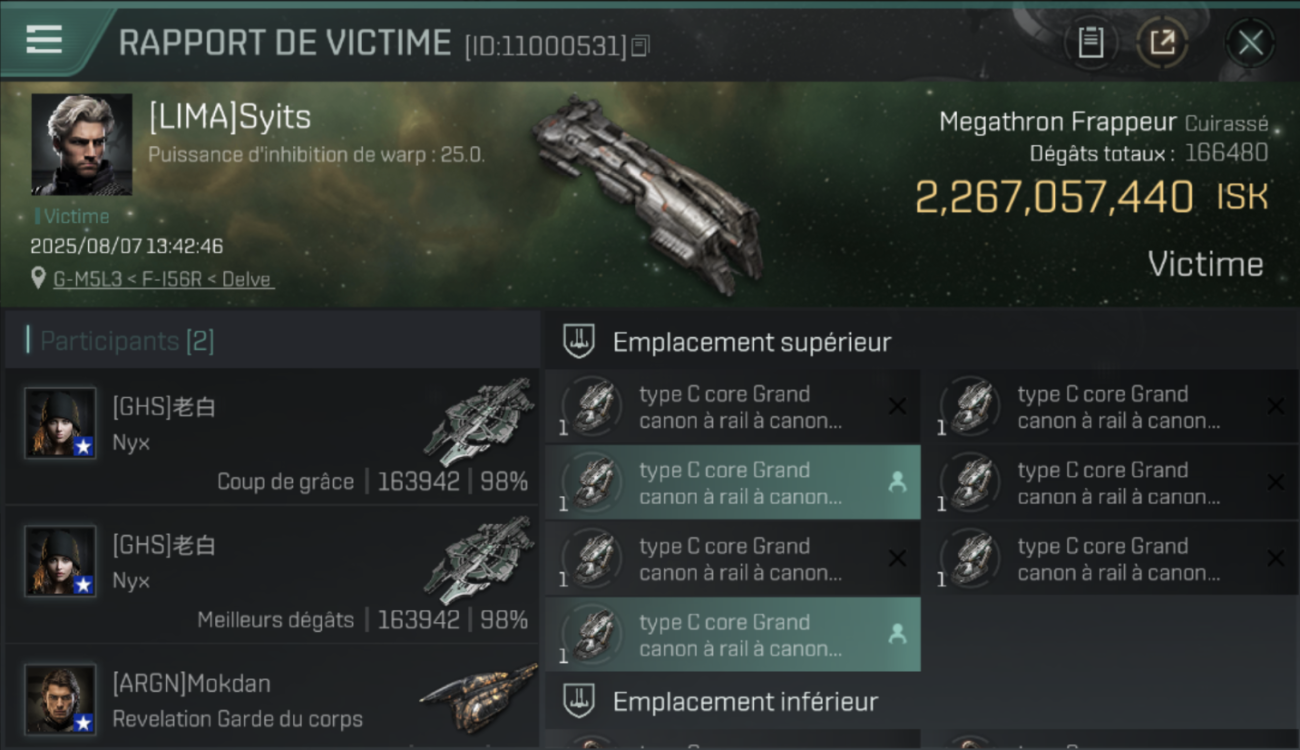Select the Mokdan Revelation Garde du corps entry

(x=272, y=699)
